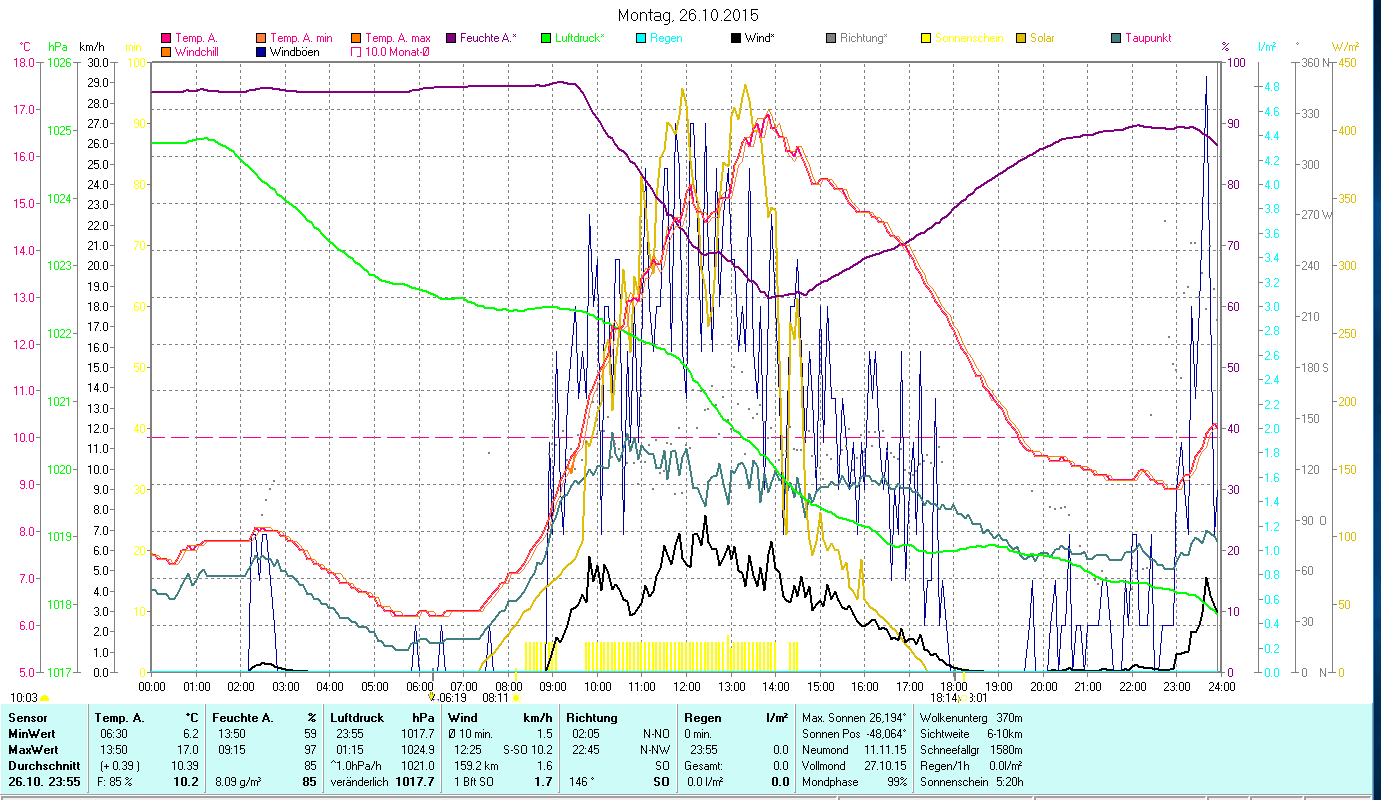Click the 06:19 sunrise time label
The image size is (1381, 800).
(x=453, y=698)
